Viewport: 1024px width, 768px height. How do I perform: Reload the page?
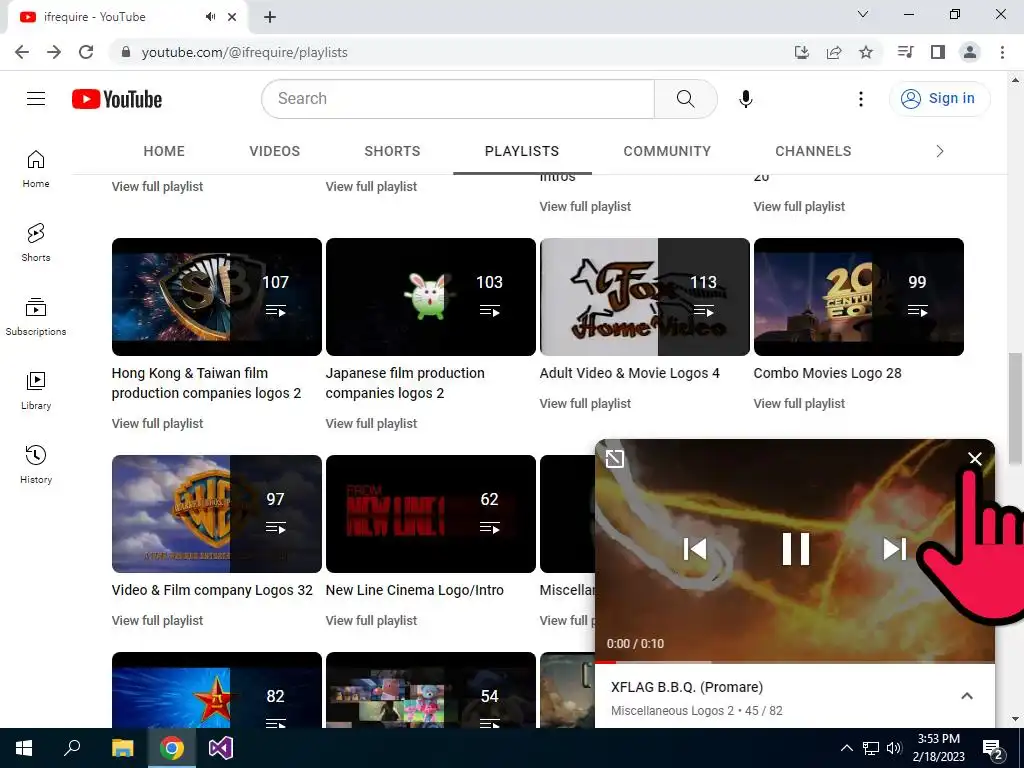click(86, 52)
